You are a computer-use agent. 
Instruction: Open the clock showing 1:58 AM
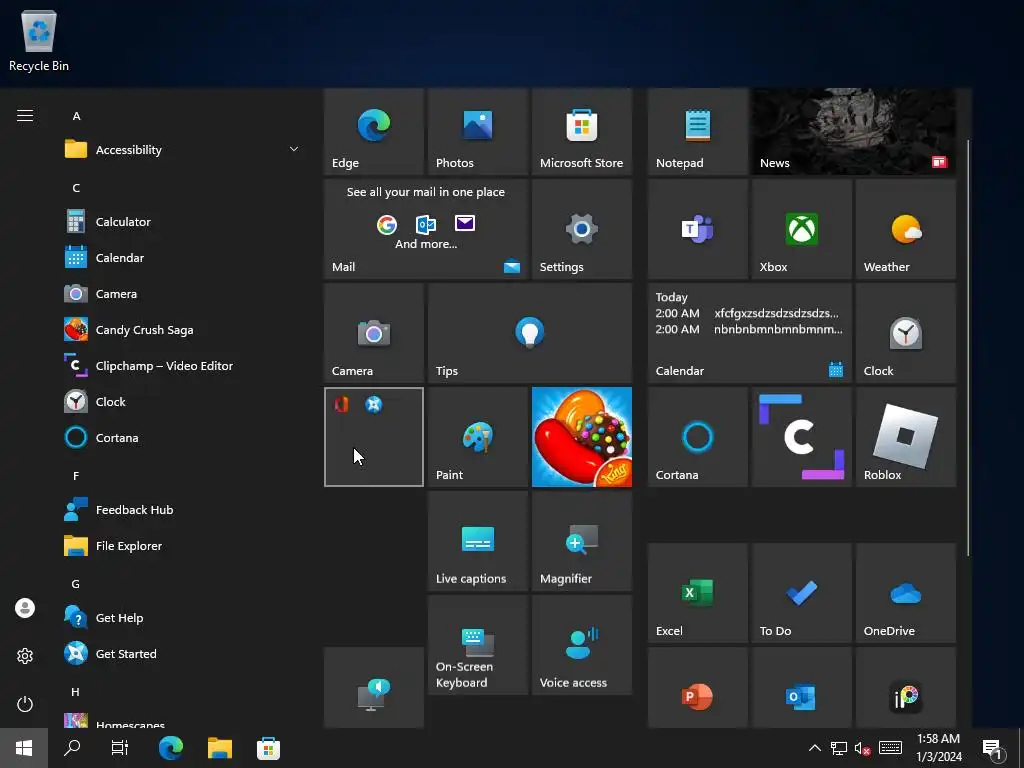(x=938, y=748)
